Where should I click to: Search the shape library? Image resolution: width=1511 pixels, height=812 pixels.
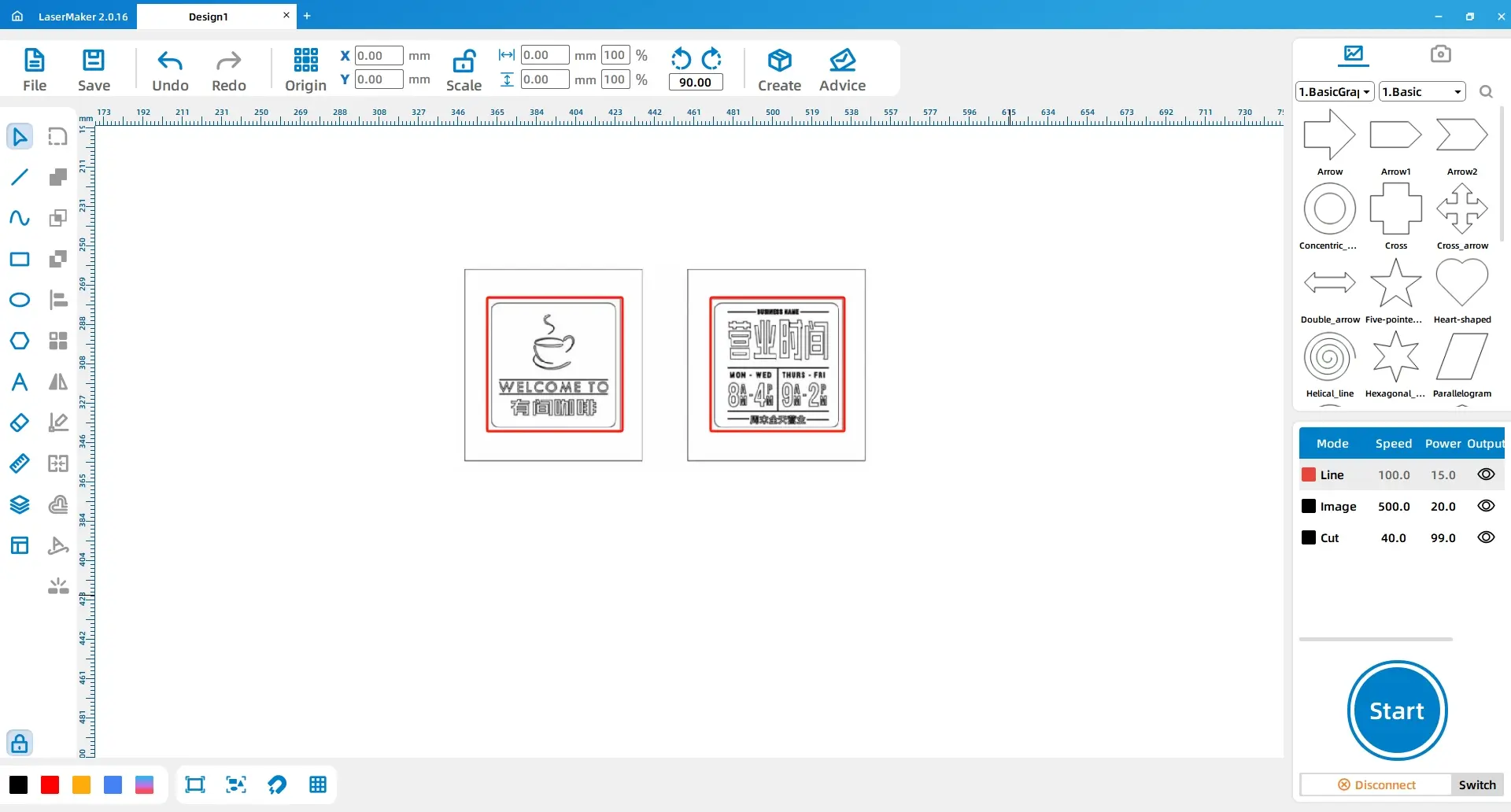pos(1486,92)
